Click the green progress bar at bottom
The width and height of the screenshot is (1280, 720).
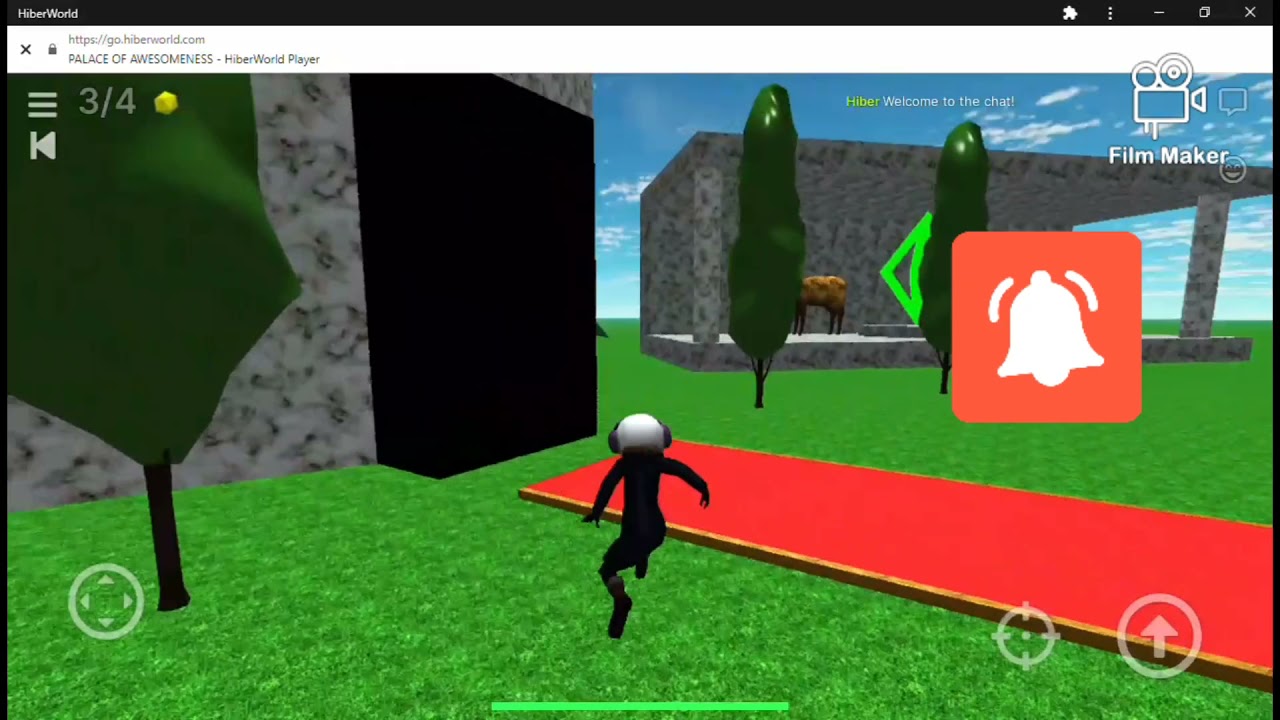640,707
